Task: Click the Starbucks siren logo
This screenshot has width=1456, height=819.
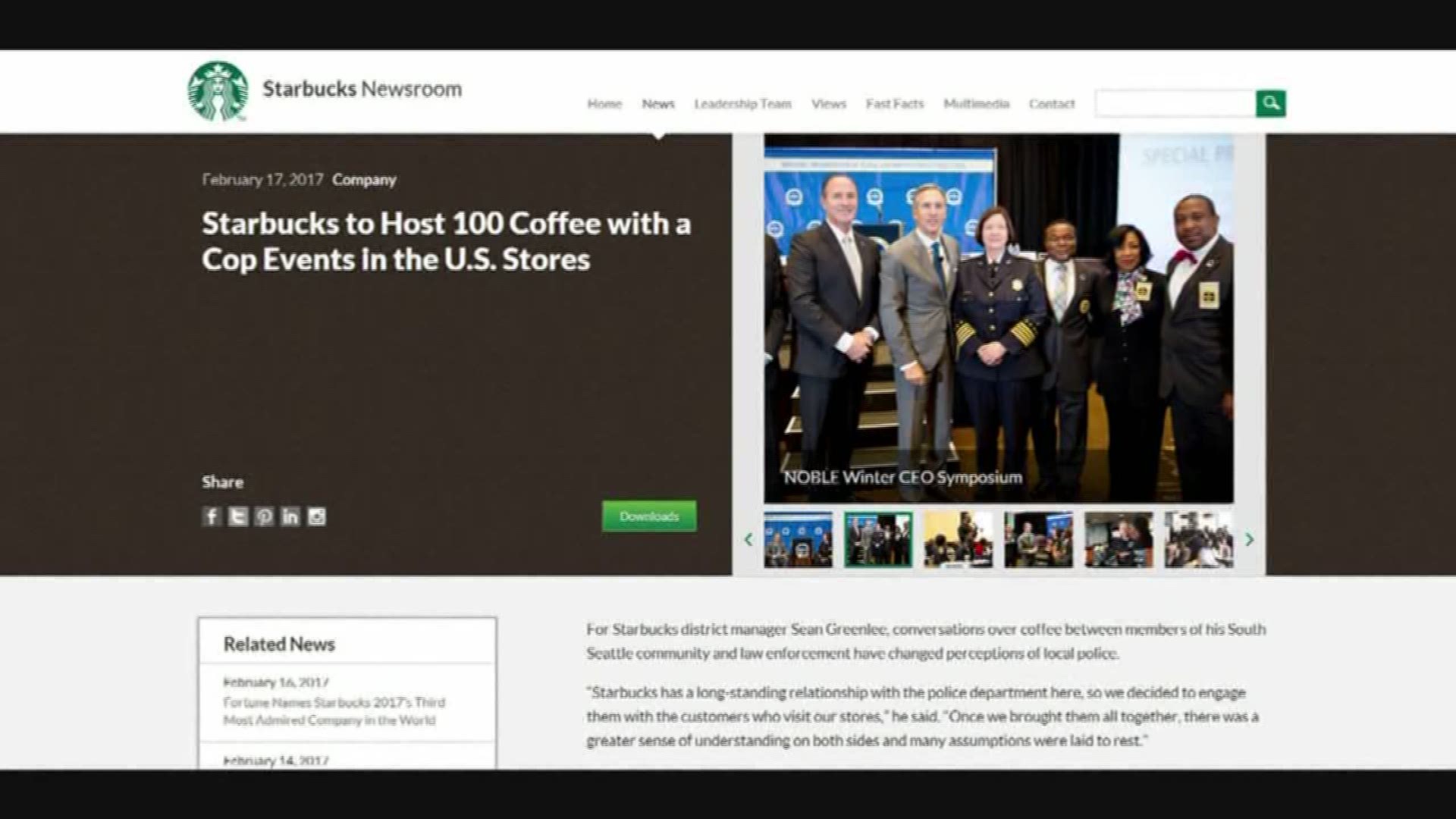Action: [x=218, y=92]
